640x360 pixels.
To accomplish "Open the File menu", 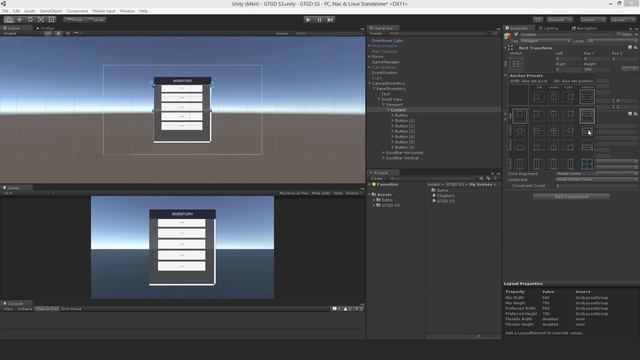I will (5, 11).
